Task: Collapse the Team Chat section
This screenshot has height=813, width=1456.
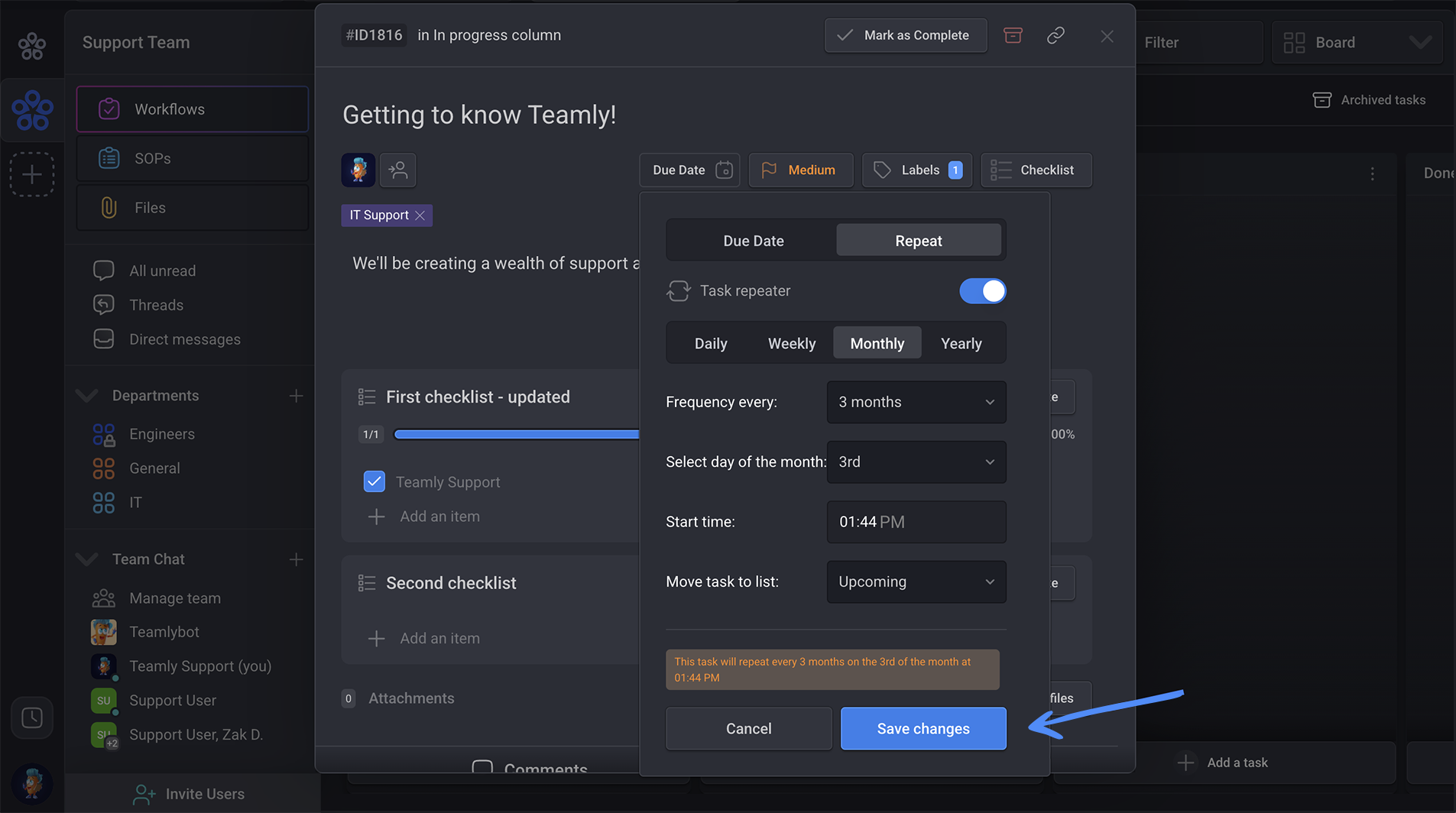Action: tap(87, 559)
